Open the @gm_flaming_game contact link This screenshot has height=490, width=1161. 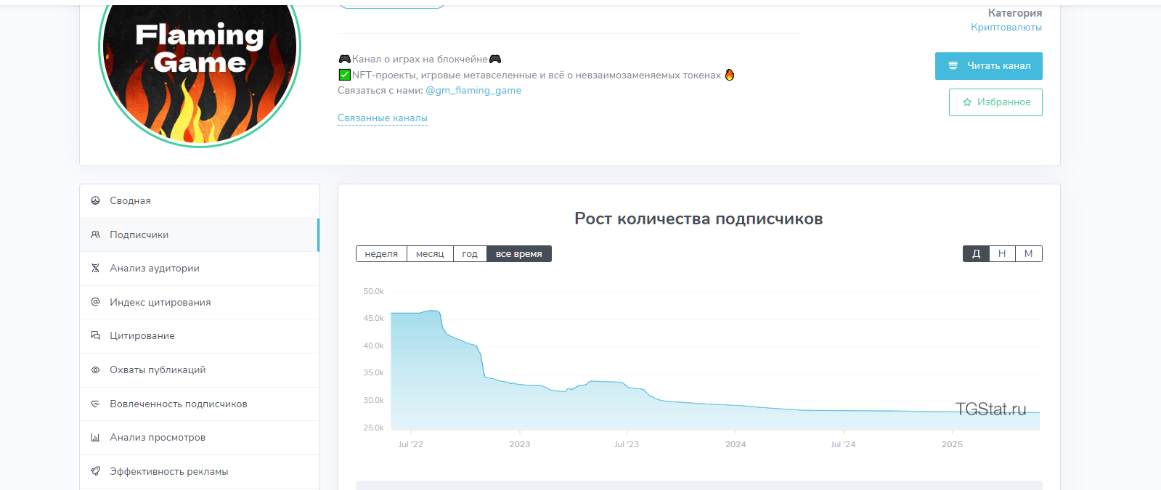[473, 90]
